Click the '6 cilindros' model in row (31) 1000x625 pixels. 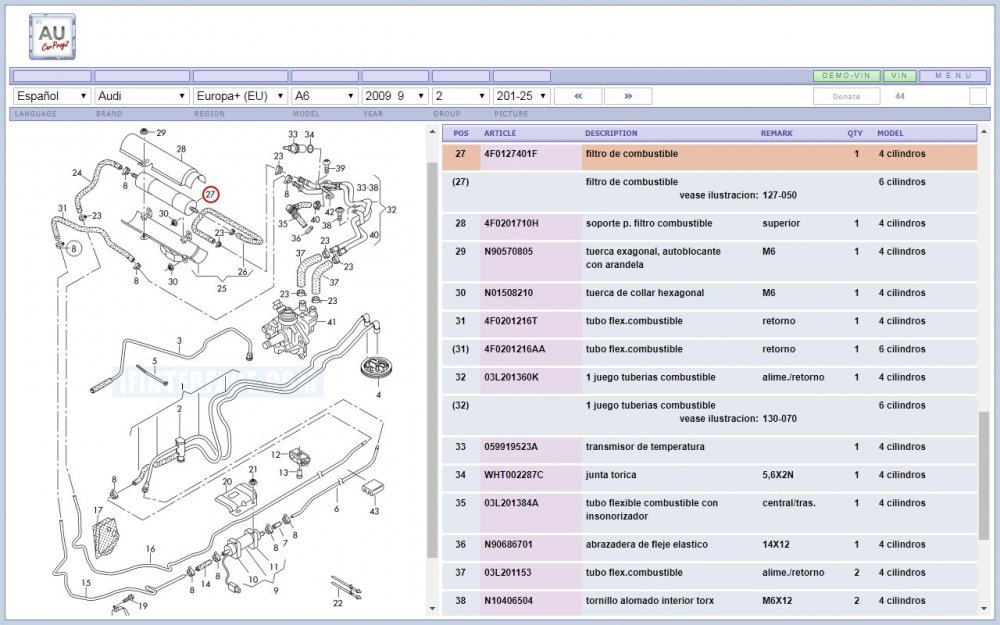[901, 349]
